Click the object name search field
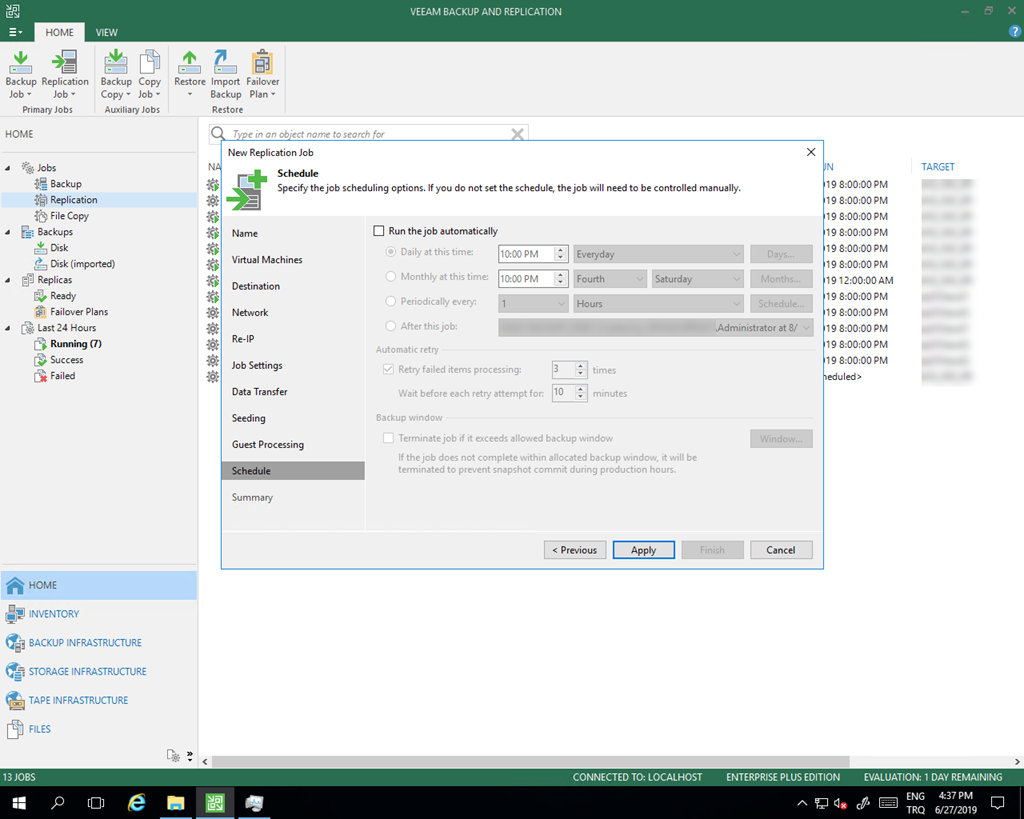 tap(370, 134)
